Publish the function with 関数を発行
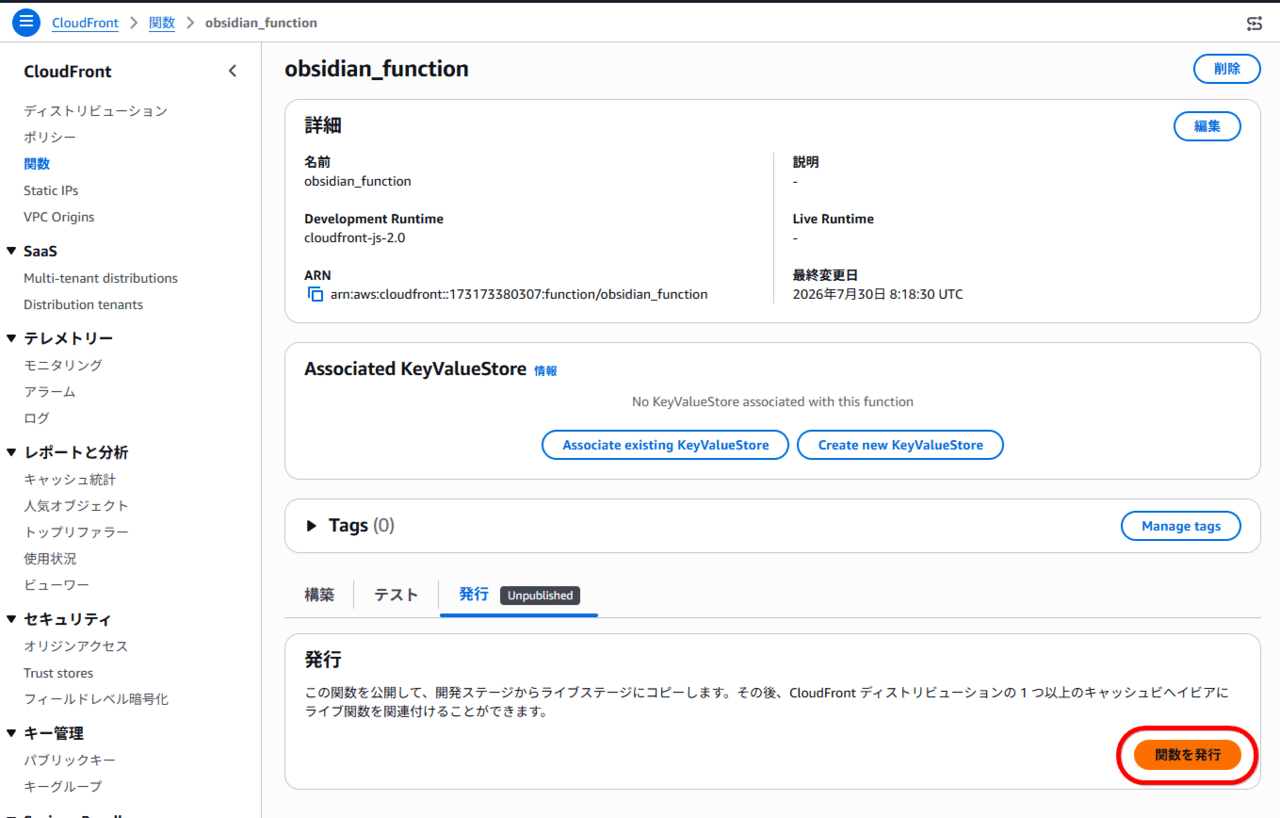Viewport: 1280px width, 818px height. click(x=1188, y=755)
